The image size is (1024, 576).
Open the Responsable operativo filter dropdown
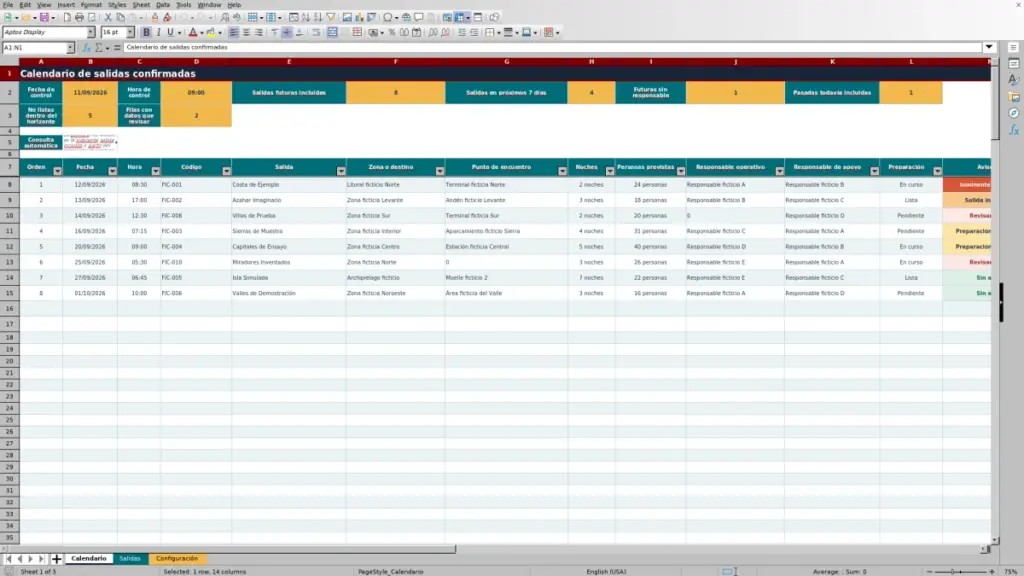(x=779, y=171)
